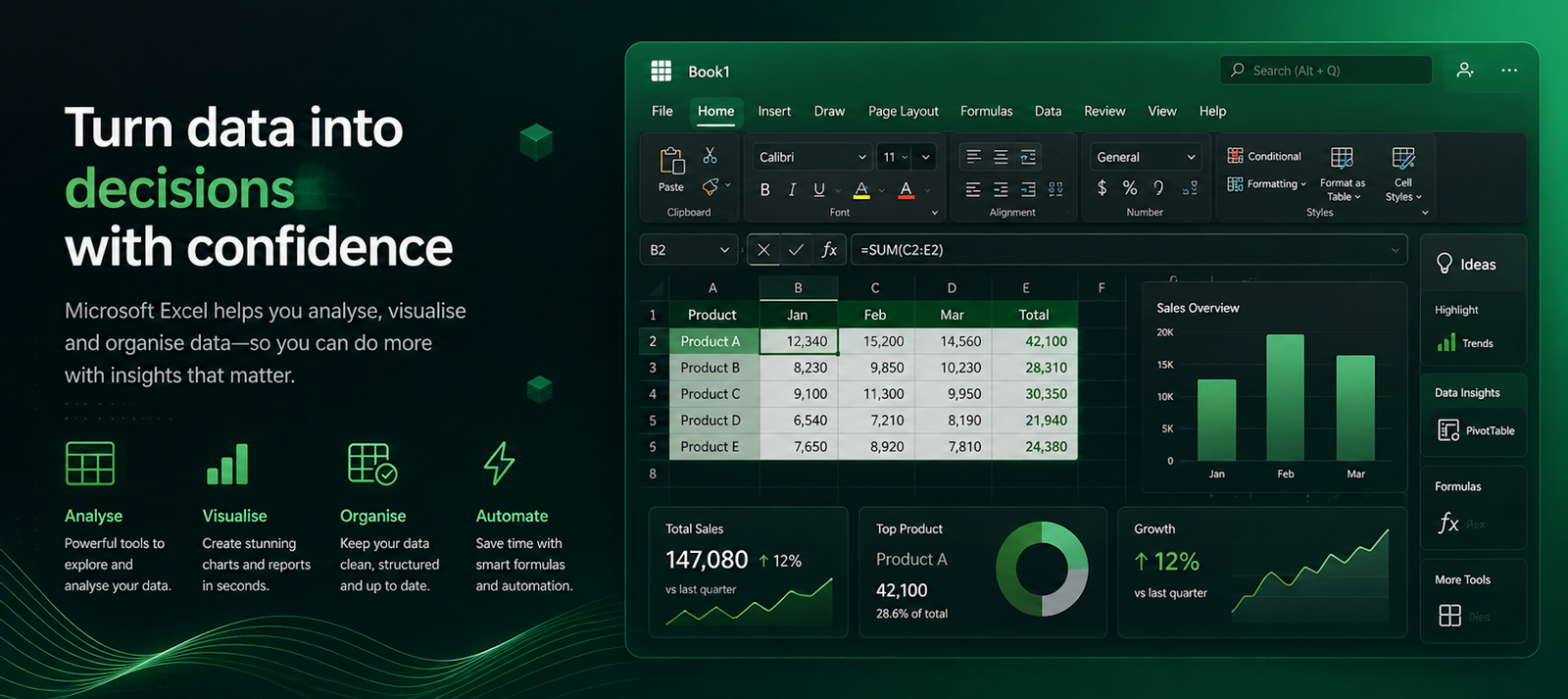Cancel formula entry with the X icon
Viewport: 1568px width, 699px height.
point(763,250)
